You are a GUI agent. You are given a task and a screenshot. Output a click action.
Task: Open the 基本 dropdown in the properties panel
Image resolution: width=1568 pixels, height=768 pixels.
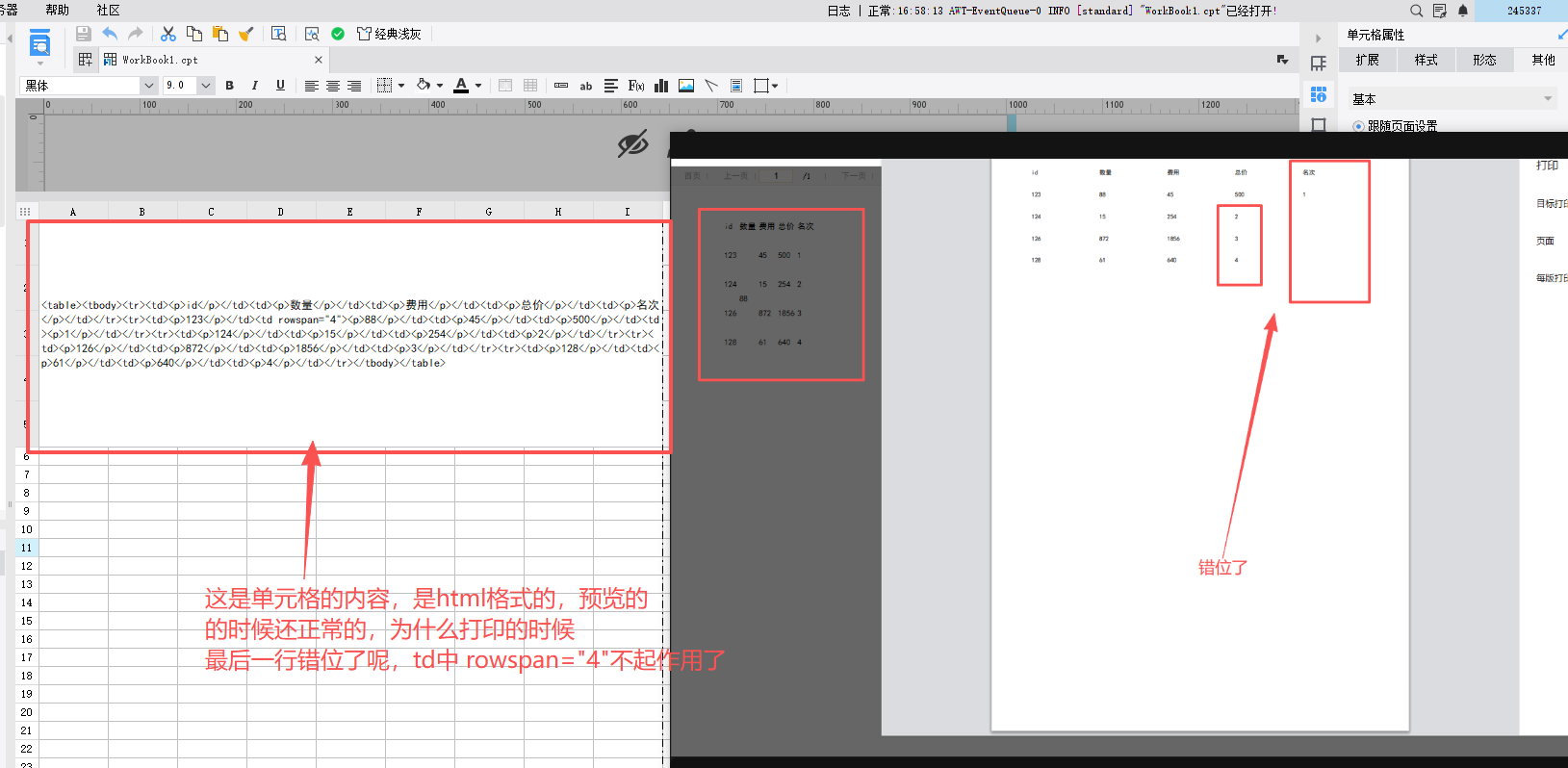tap(1452, 98)
